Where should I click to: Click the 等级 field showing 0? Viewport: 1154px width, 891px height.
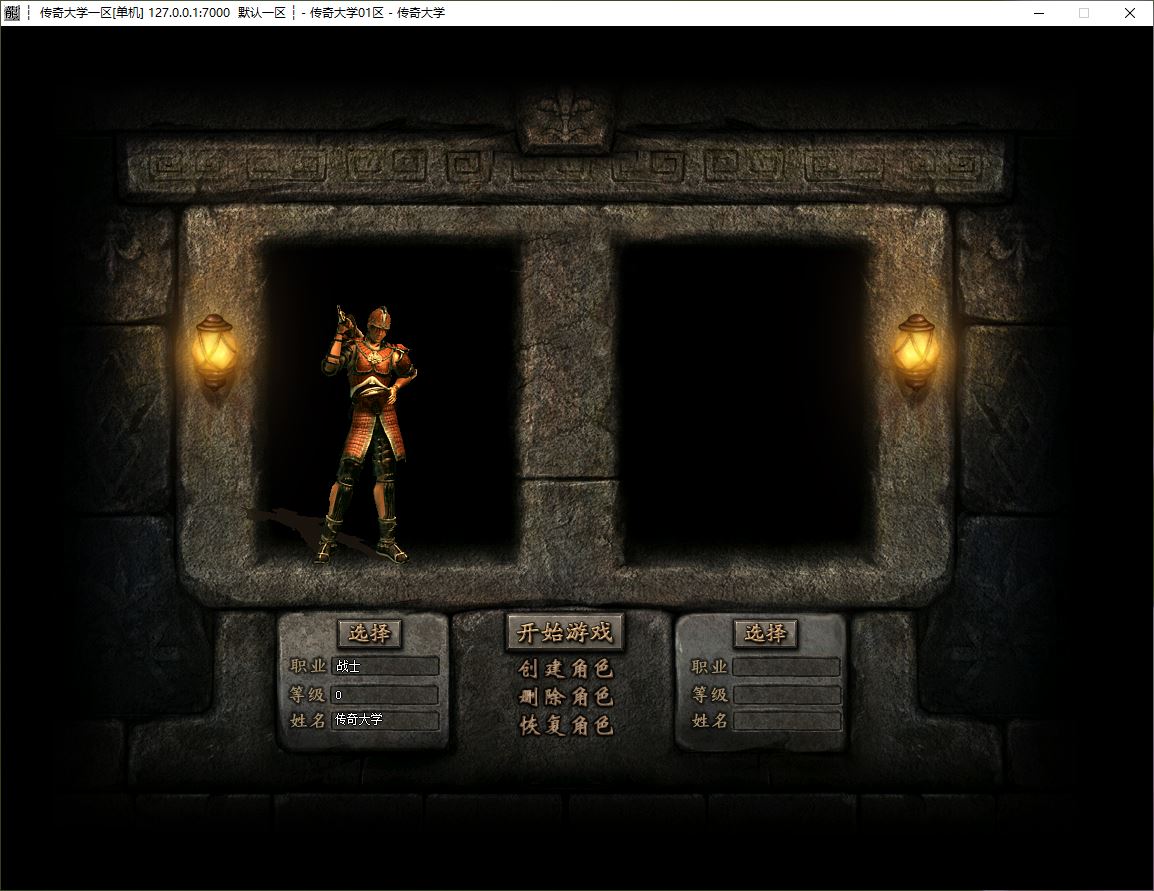point(385,695)
